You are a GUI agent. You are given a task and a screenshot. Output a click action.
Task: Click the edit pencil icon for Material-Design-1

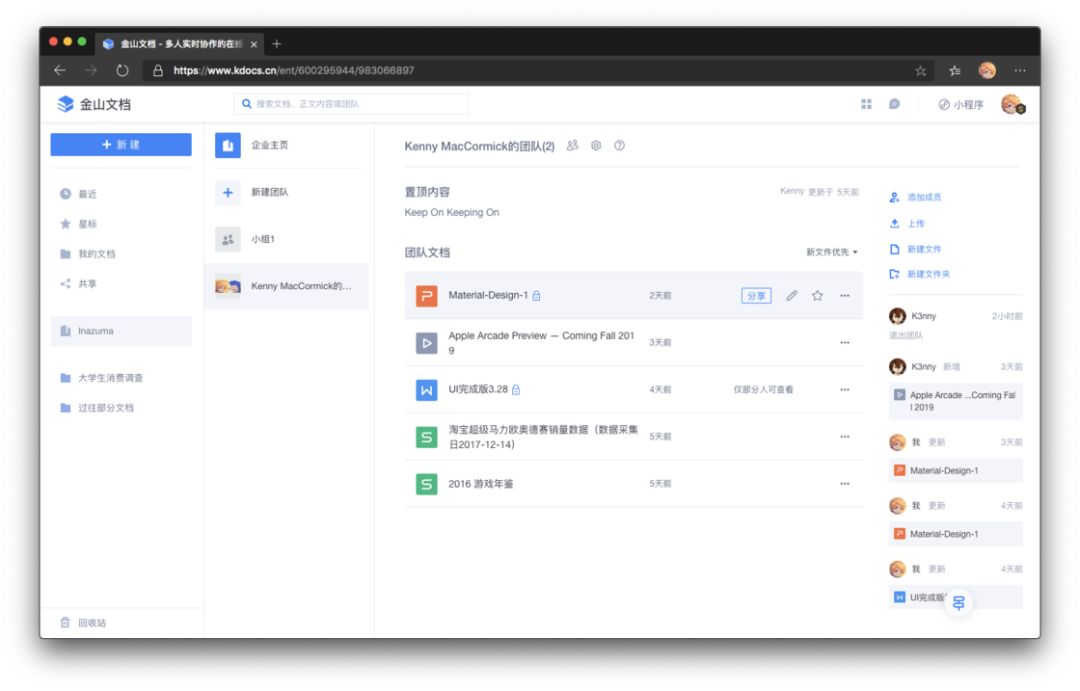point(791,296)
